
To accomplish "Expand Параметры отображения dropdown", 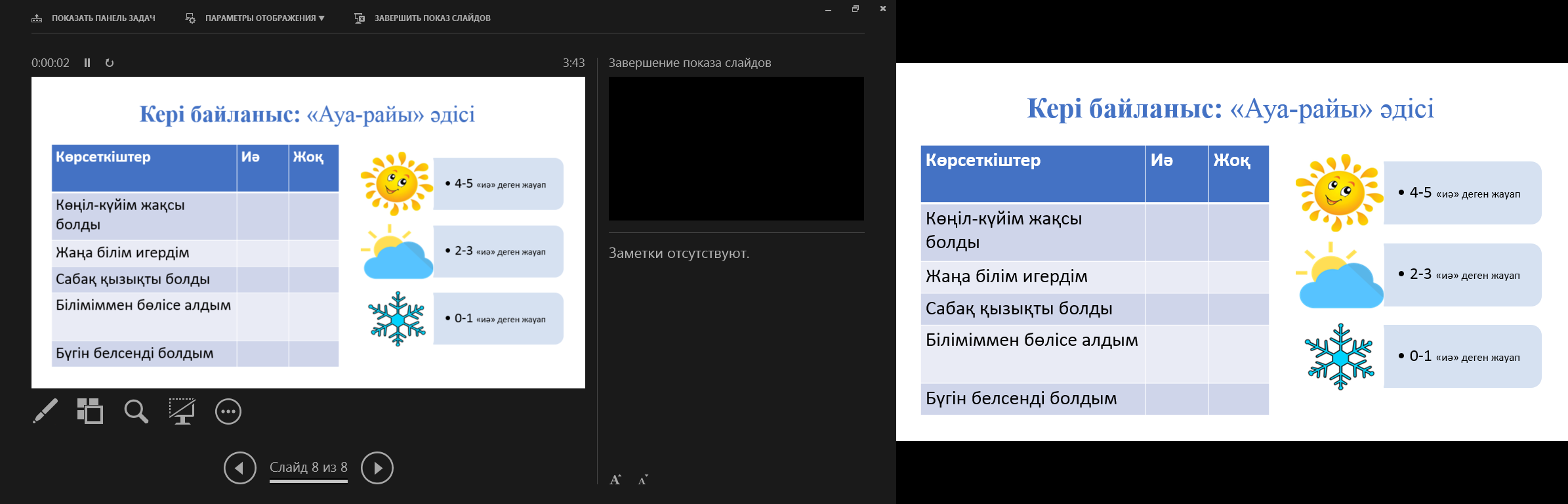I will coord(256,18).
